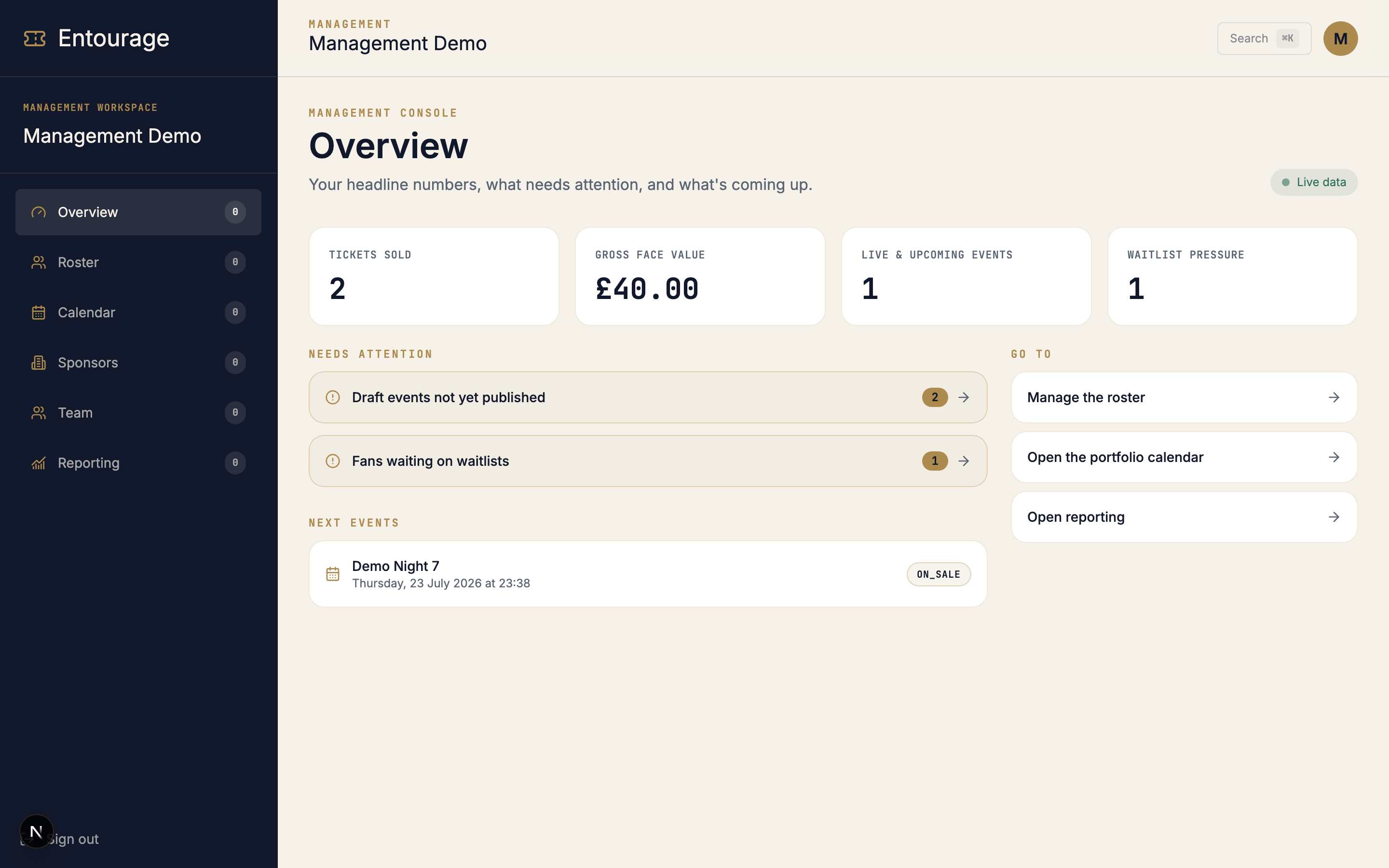Click the NEEDS ATTENTION section label

(x=371, y=354)
